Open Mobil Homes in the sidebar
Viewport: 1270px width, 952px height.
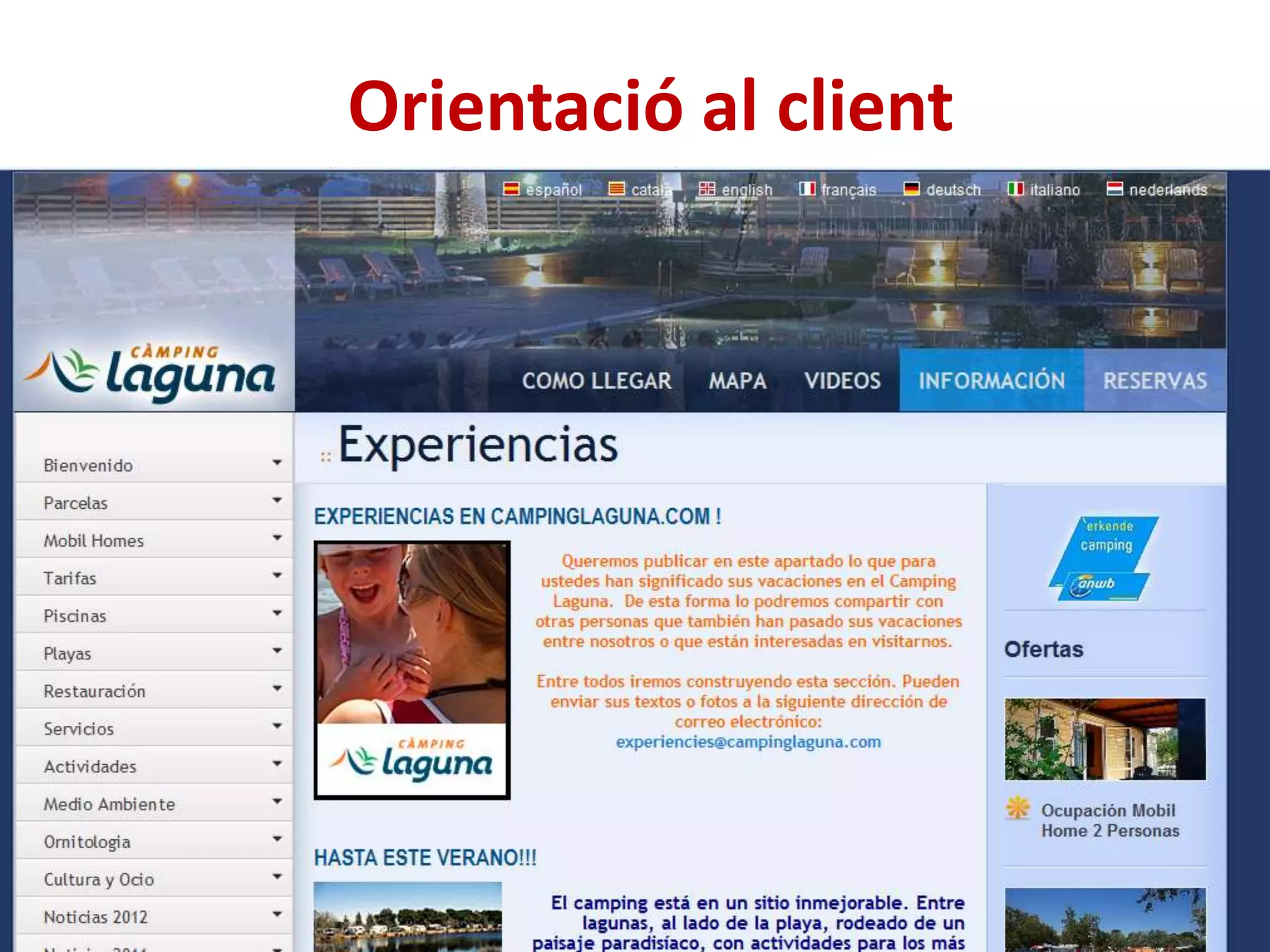coord(94,541)
